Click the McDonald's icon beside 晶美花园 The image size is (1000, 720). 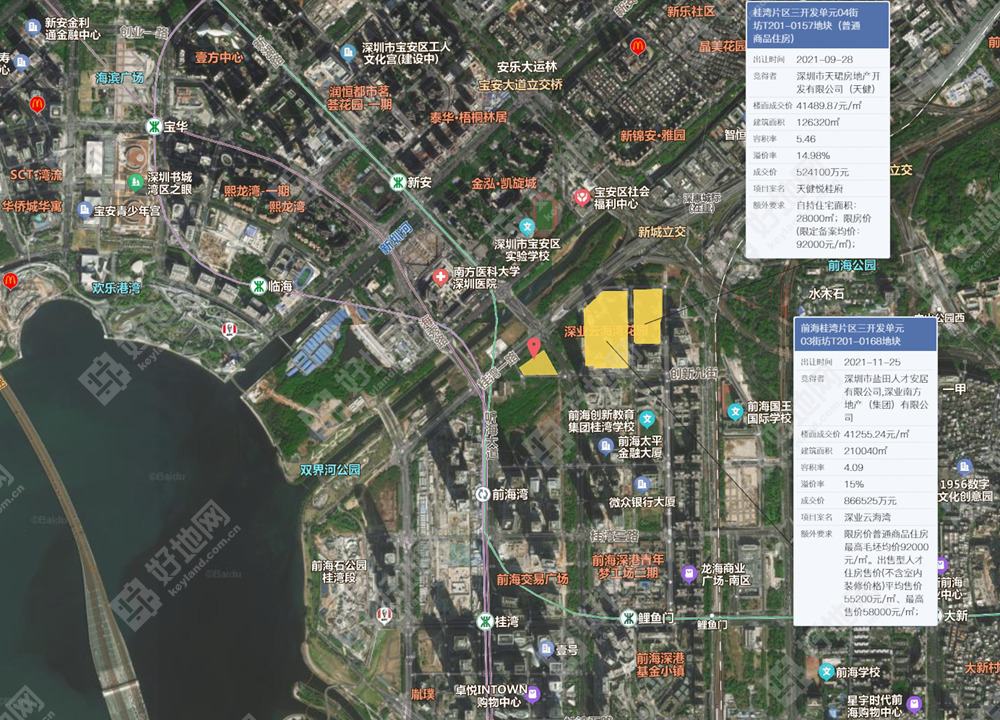pos(638,46)
